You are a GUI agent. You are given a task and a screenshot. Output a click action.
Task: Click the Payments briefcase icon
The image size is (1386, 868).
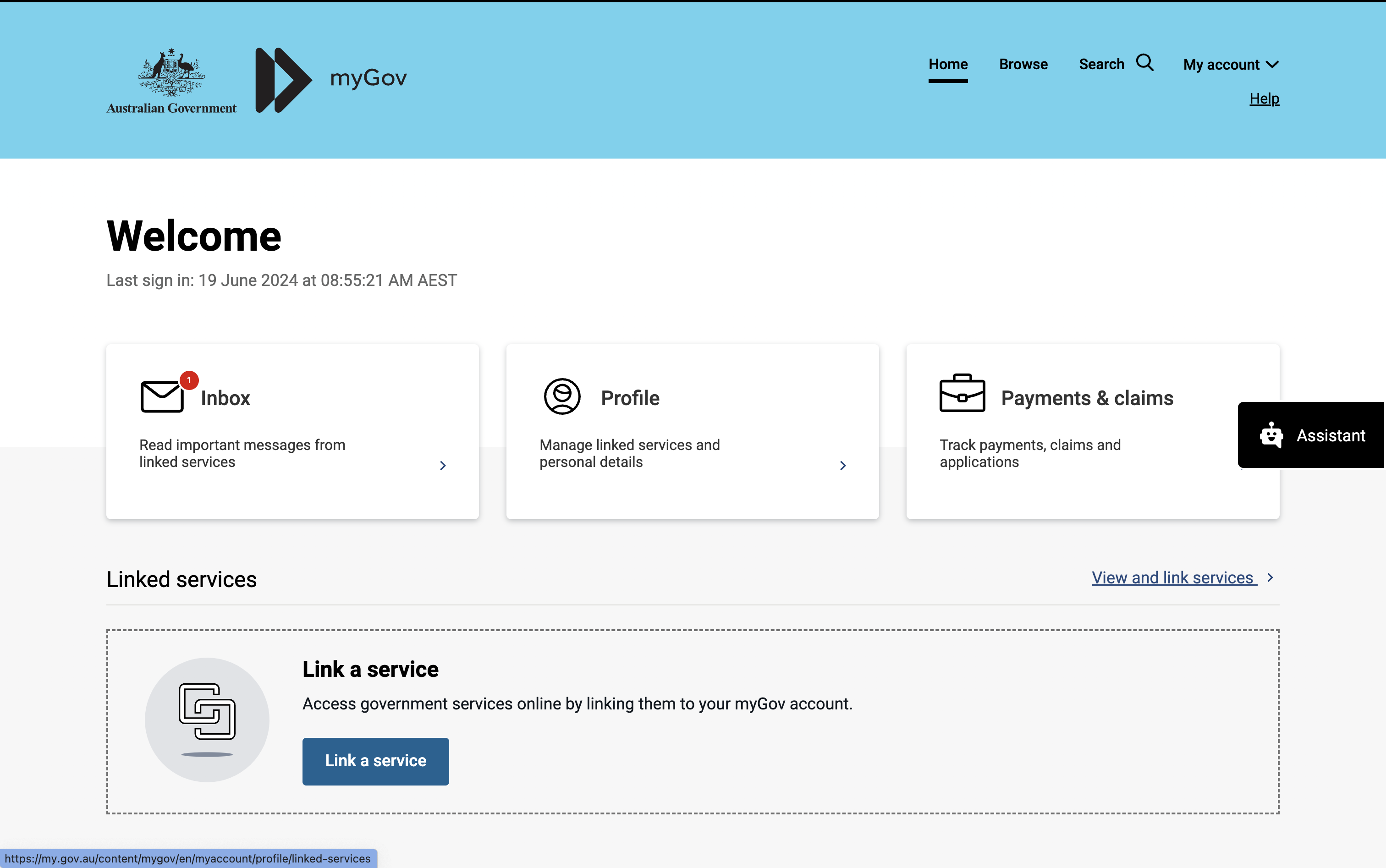pos(962,394)
